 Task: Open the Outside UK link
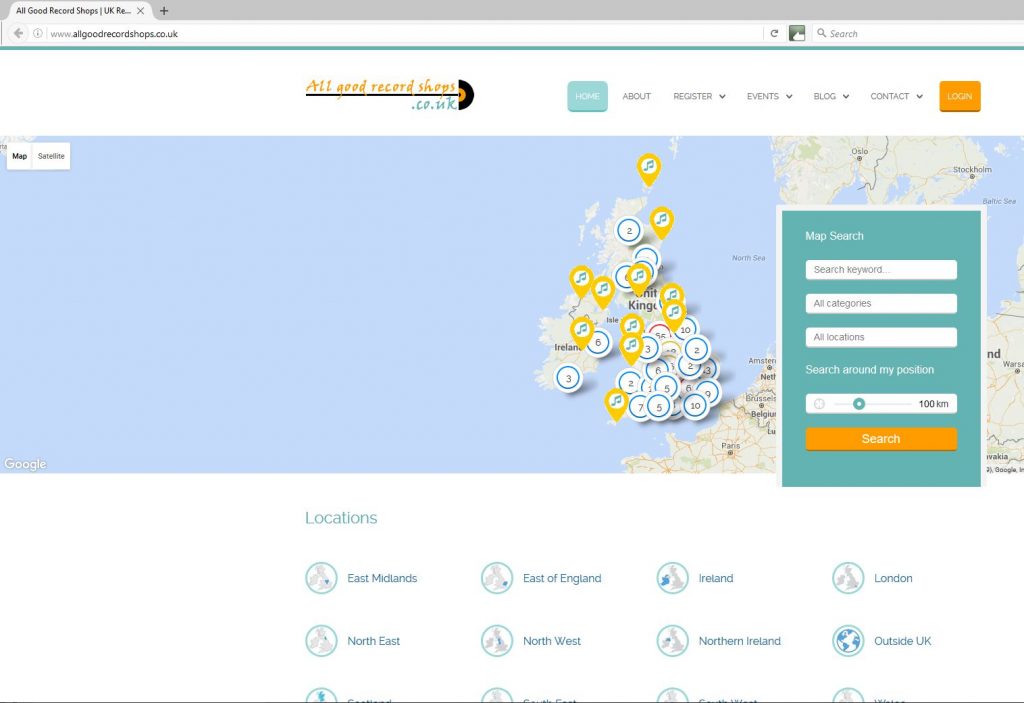[x=903, y=641]
